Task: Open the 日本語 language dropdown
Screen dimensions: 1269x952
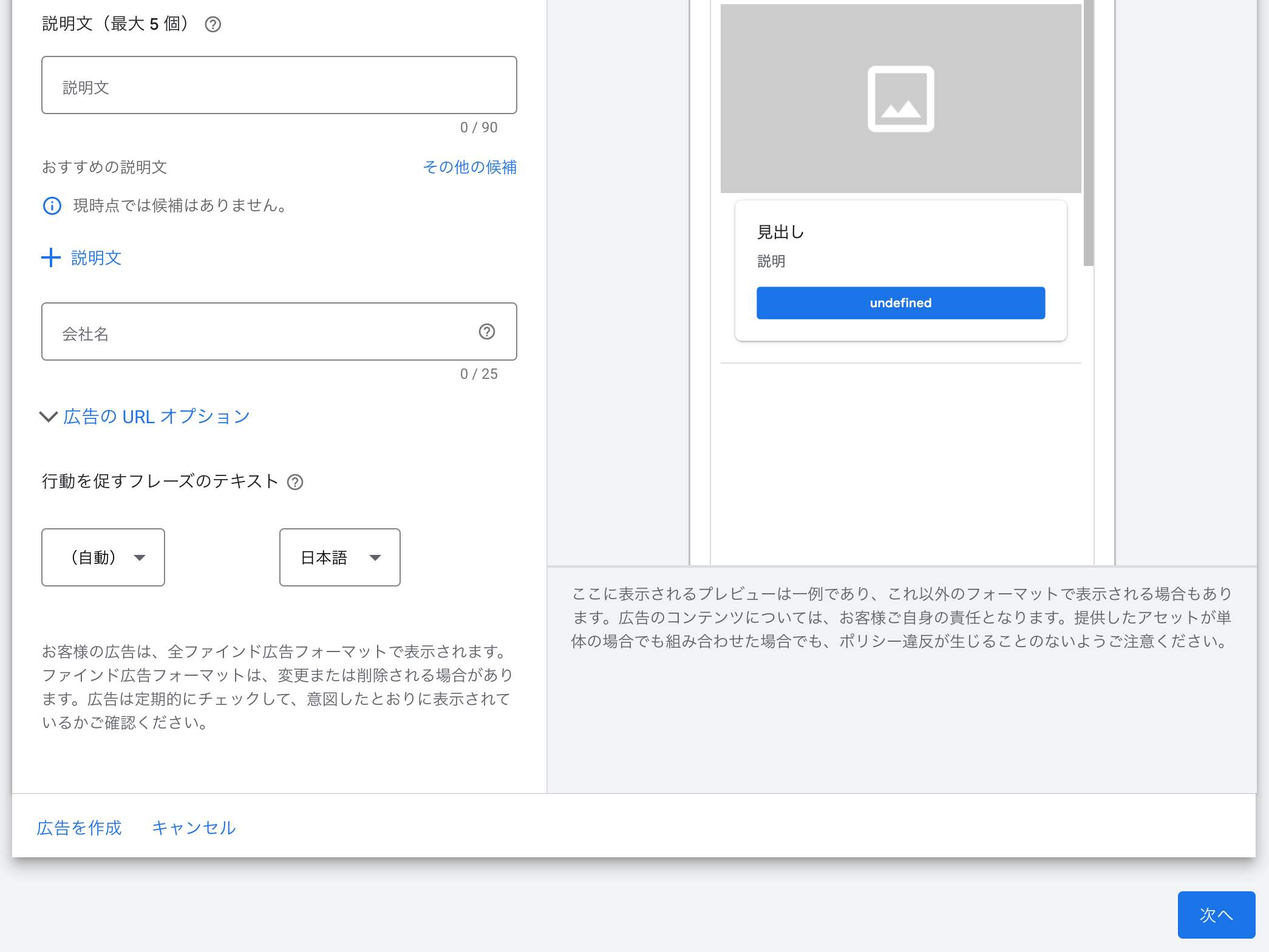Action: (x=340, y=557)
